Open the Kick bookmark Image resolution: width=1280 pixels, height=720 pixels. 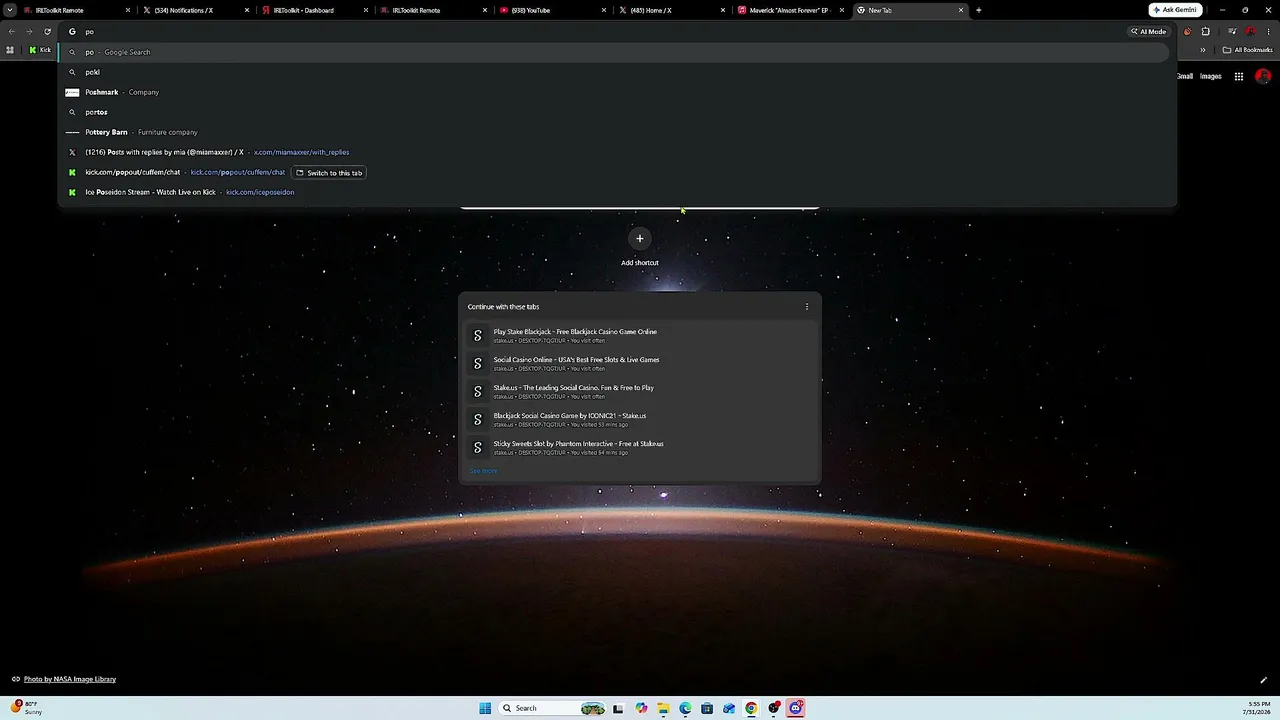click(40, 50)
